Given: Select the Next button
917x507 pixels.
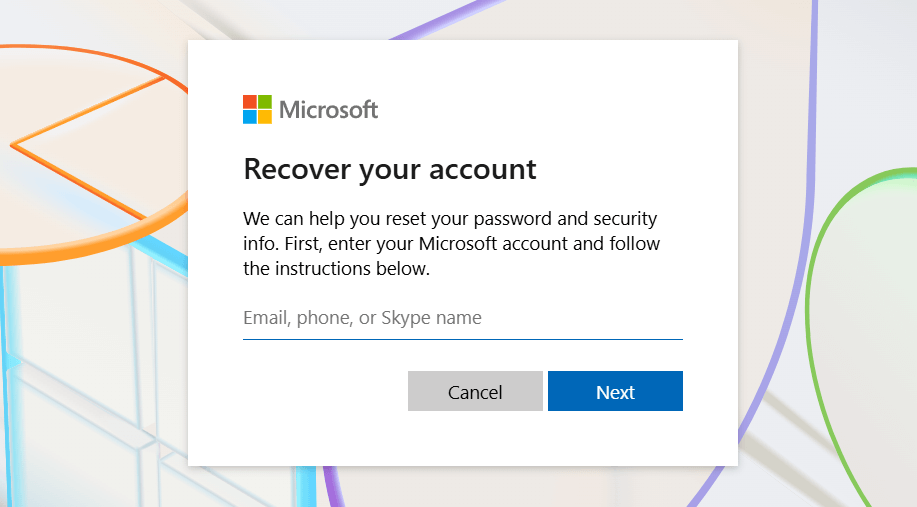Looking at the screenshot, I should (x=615, y=391).
